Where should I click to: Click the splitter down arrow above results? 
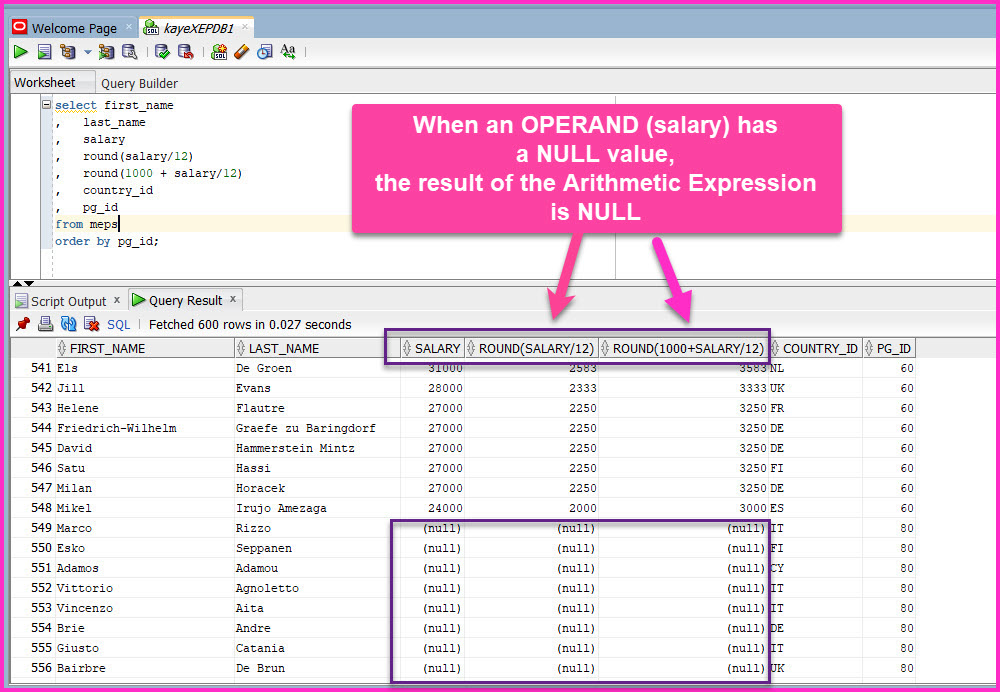coord(29,283)
